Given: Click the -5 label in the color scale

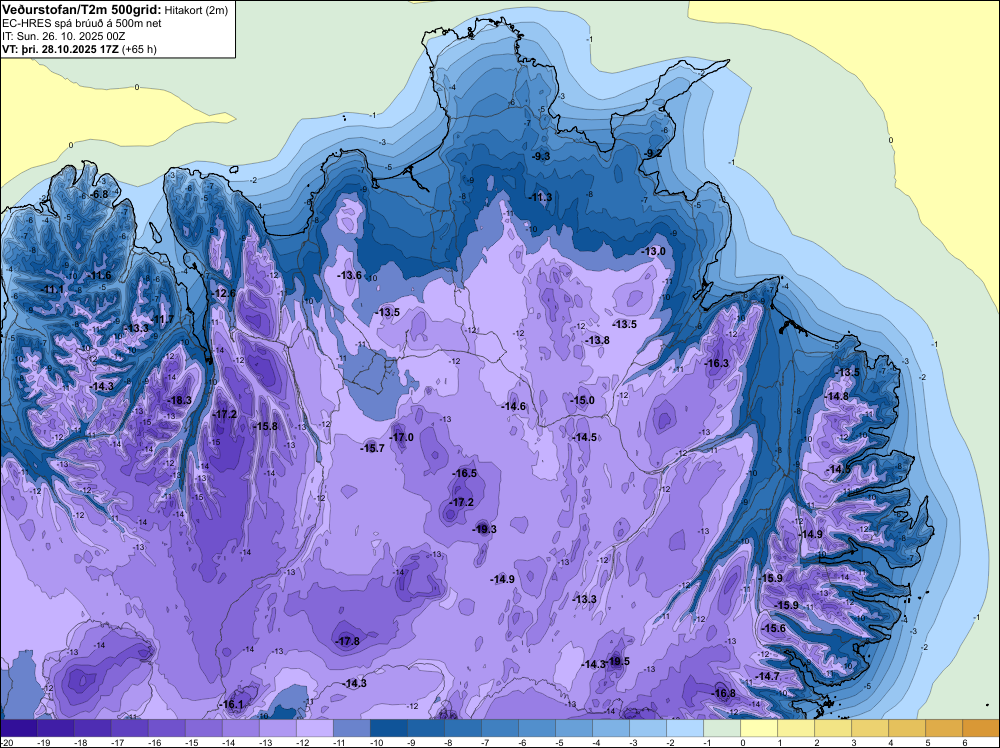Looking at the screenshot, I should tap(561, 742).
